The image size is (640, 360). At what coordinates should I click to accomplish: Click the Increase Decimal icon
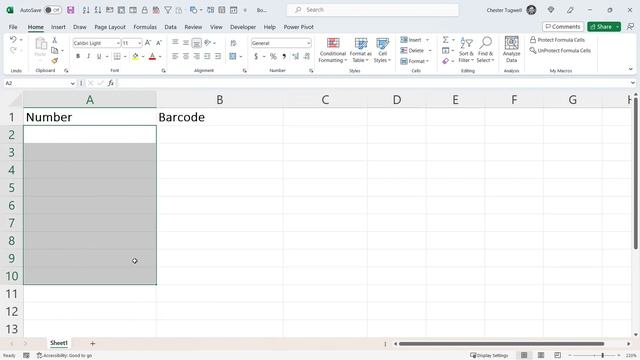coord(296,56)
